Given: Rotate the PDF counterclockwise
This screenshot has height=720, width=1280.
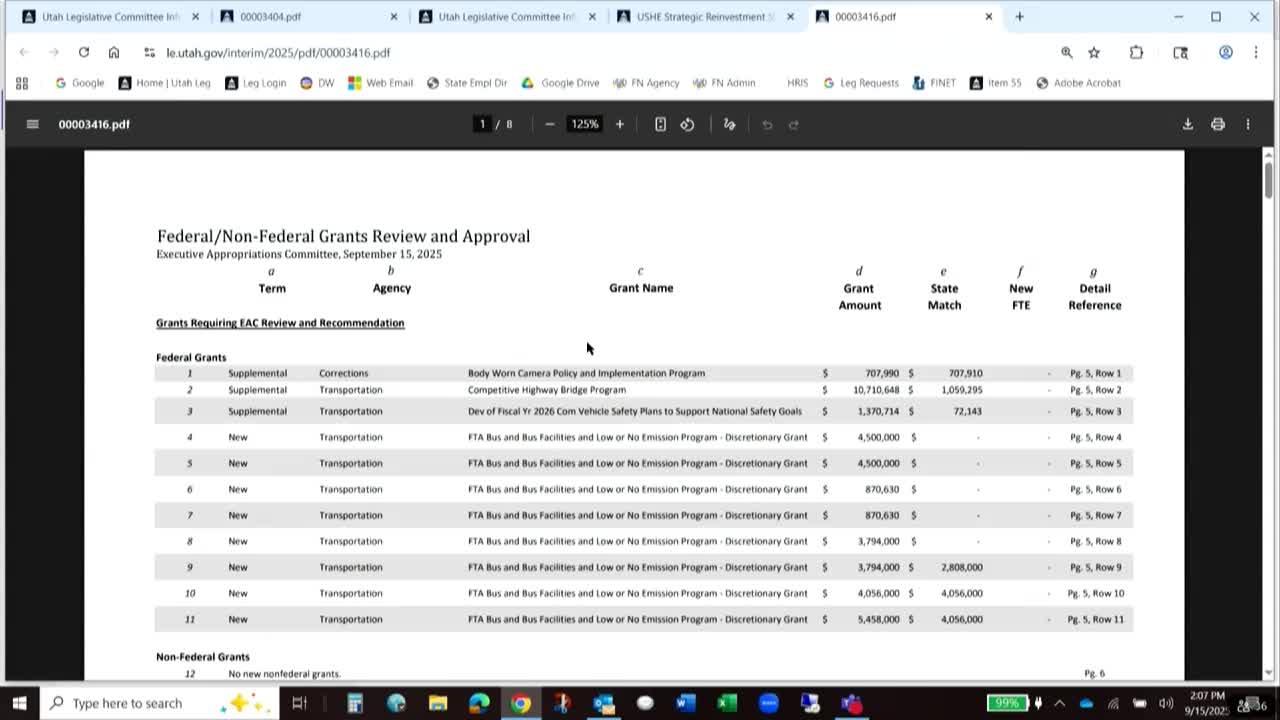Looking at the screenshot, I should (687, 124).
